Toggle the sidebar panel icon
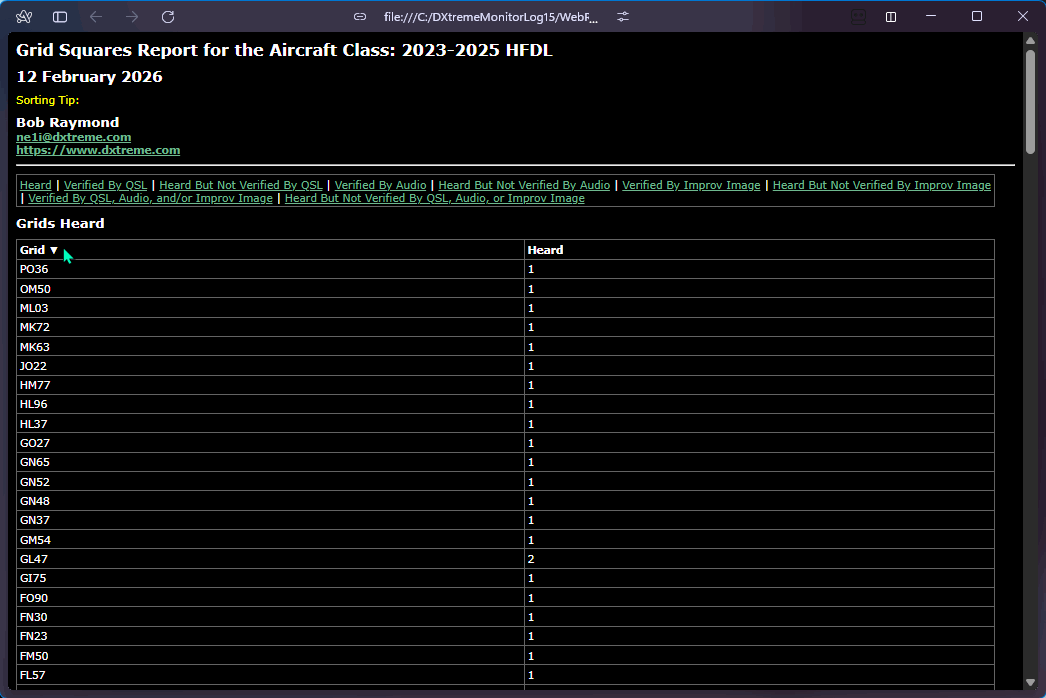The height and width of the screenshot is (698, 1046). (60, 17)
